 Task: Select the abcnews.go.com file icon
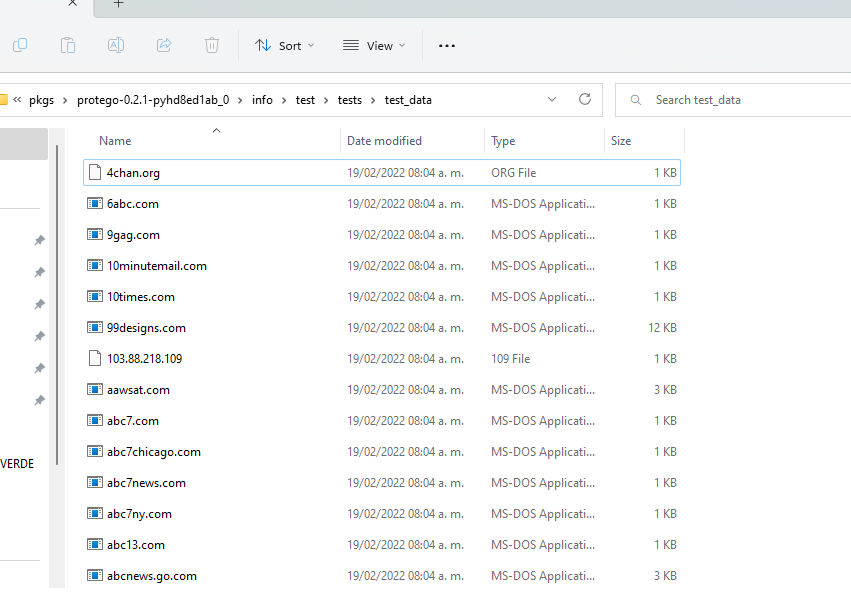(x=95, y=575)
